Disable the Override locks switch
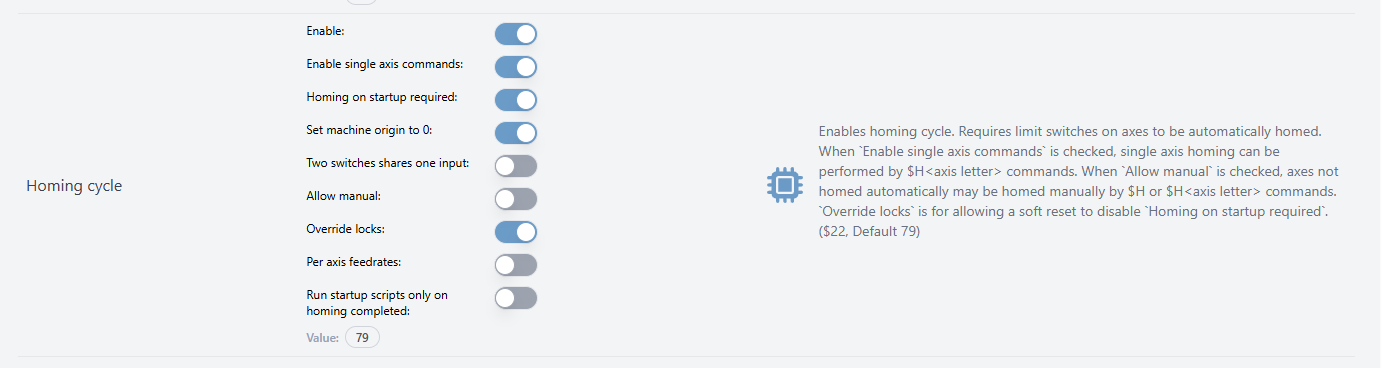The height and width of the screenshot is (368, 1385). [x=516, y=232]
